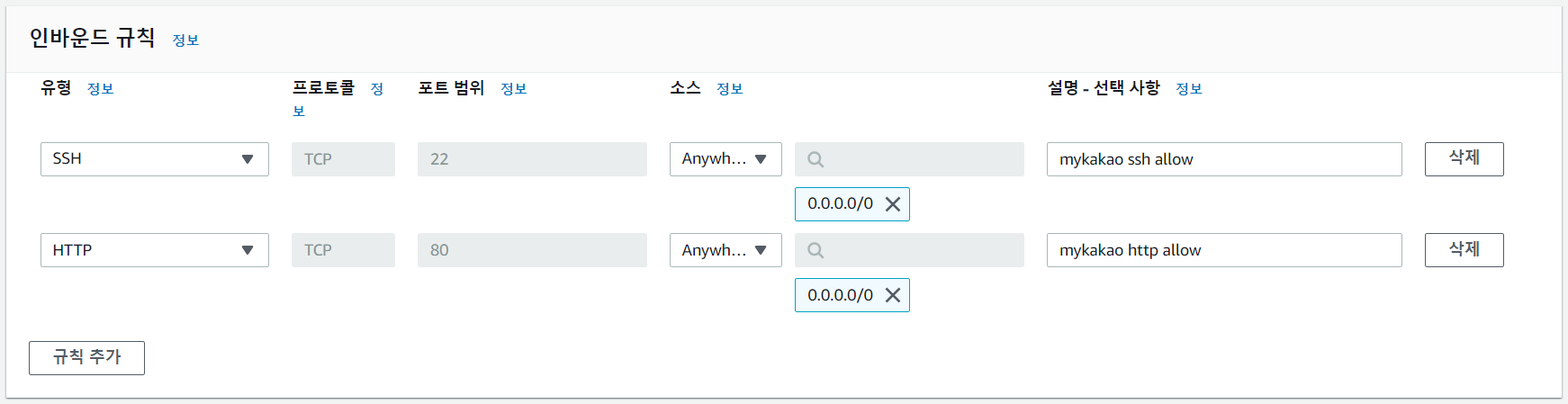Click search icon in HTTP source field

tap(816, 250)
